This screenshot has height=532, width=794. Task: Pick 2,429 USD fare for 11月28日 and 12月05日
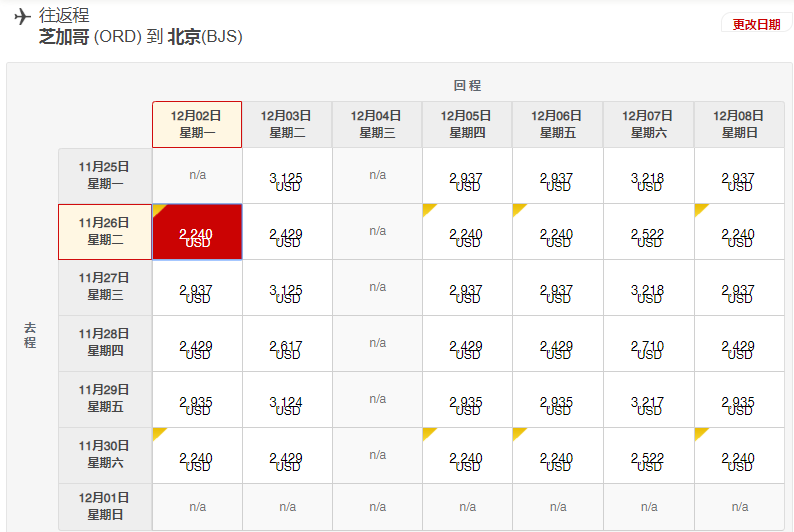click(x=467, y=344)
